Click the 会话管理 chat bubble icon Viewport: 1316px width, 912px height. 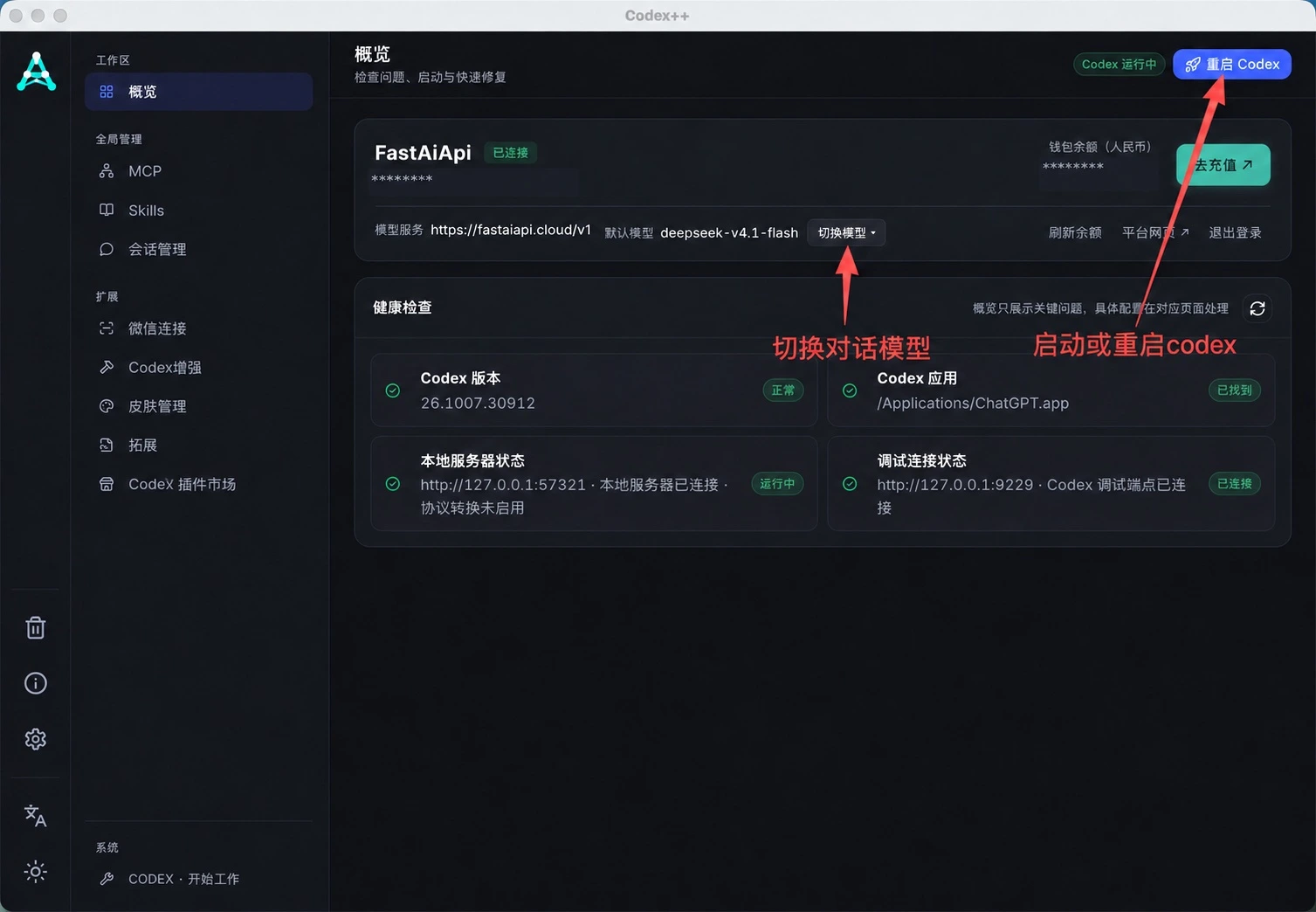coord(107,249)
